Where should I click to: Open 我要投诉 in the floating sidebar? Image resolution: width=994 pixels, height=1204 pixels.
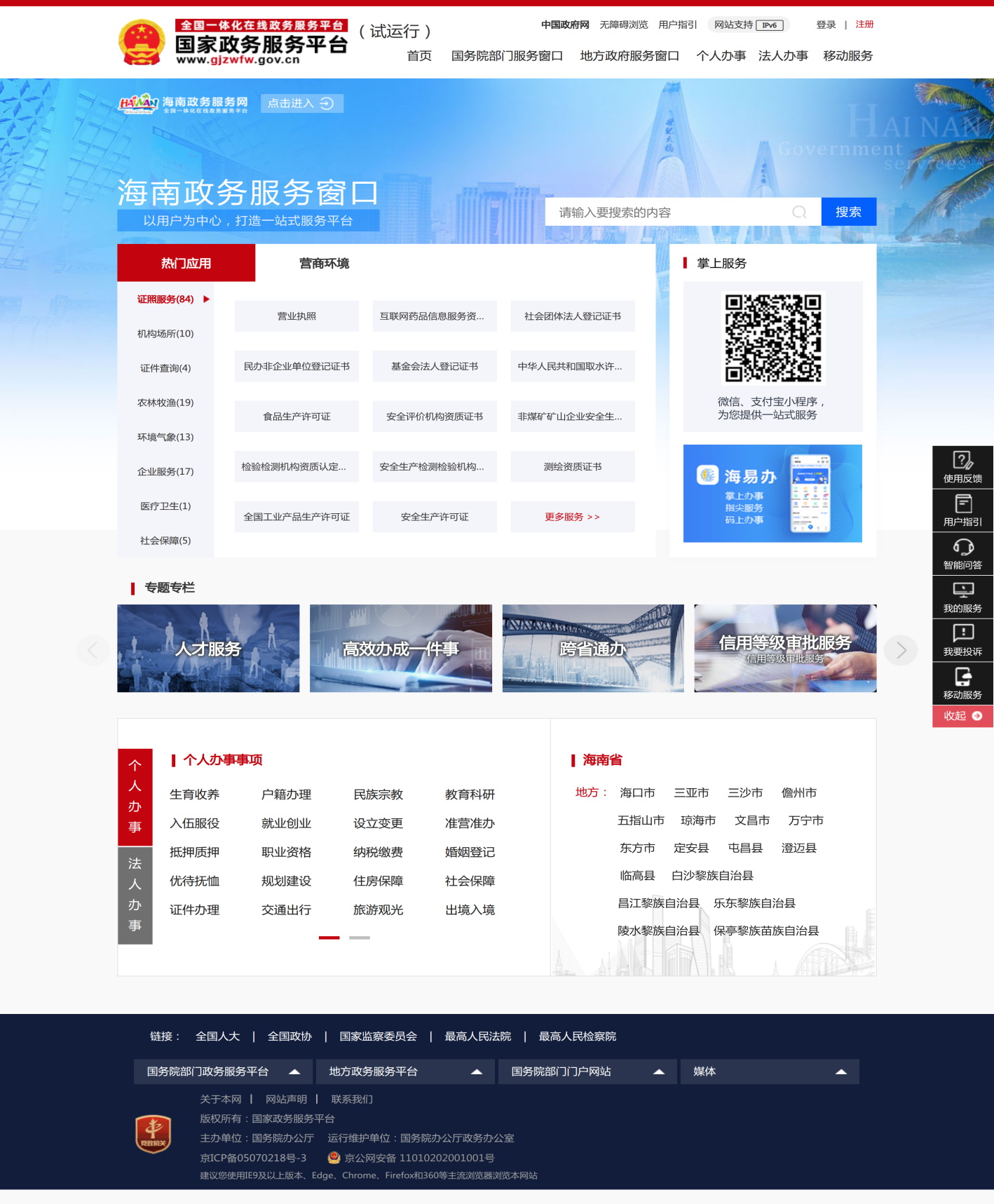pyautogui.click(x=962, y=641)
